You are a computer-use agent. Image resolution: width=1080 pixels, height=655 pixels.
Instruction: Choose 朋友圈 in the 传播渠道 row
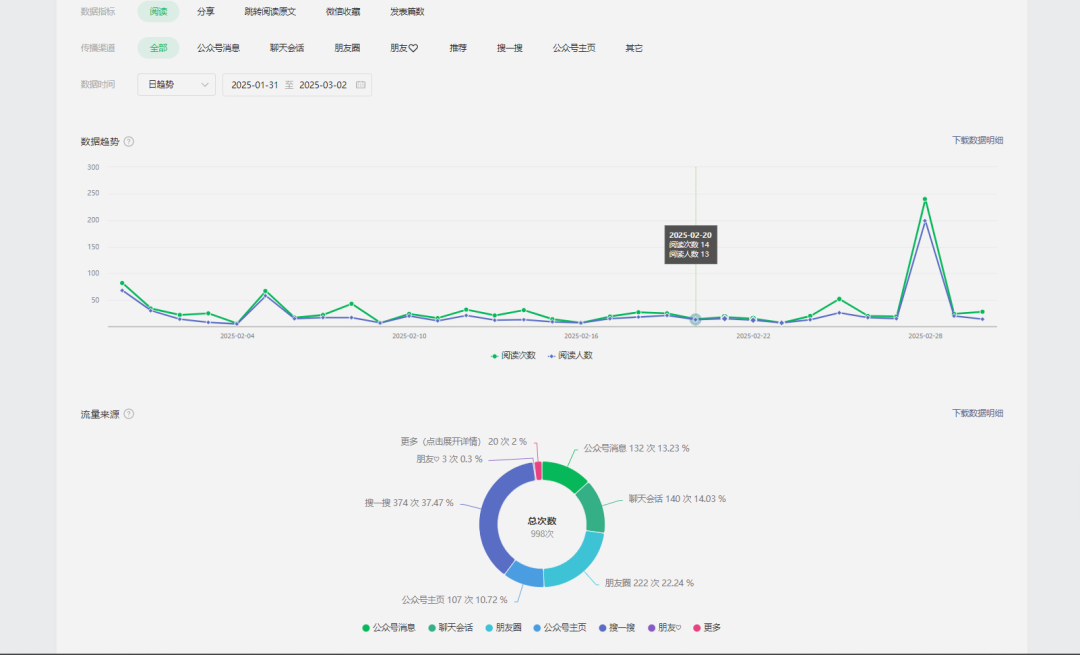coord(347,48)
